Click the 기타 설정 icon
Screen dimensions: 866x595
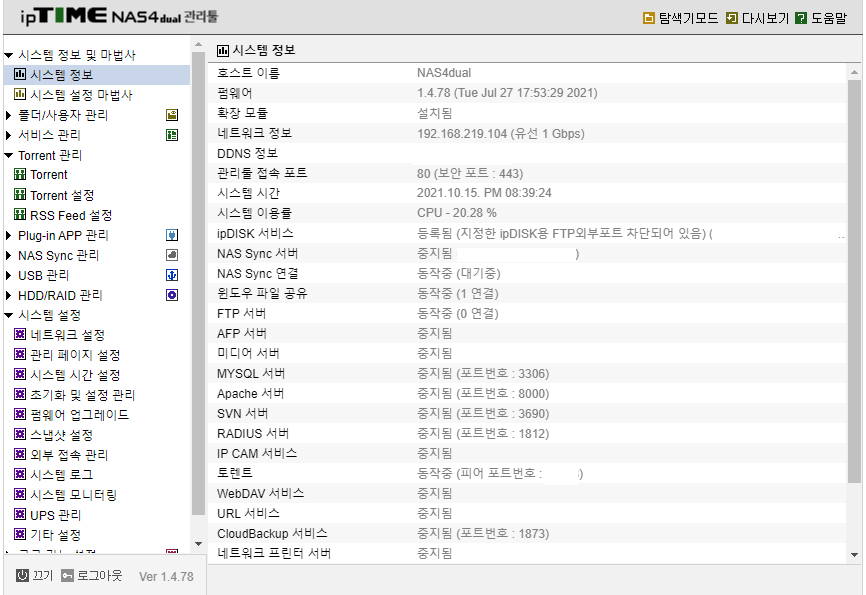(x=20, y=534)
